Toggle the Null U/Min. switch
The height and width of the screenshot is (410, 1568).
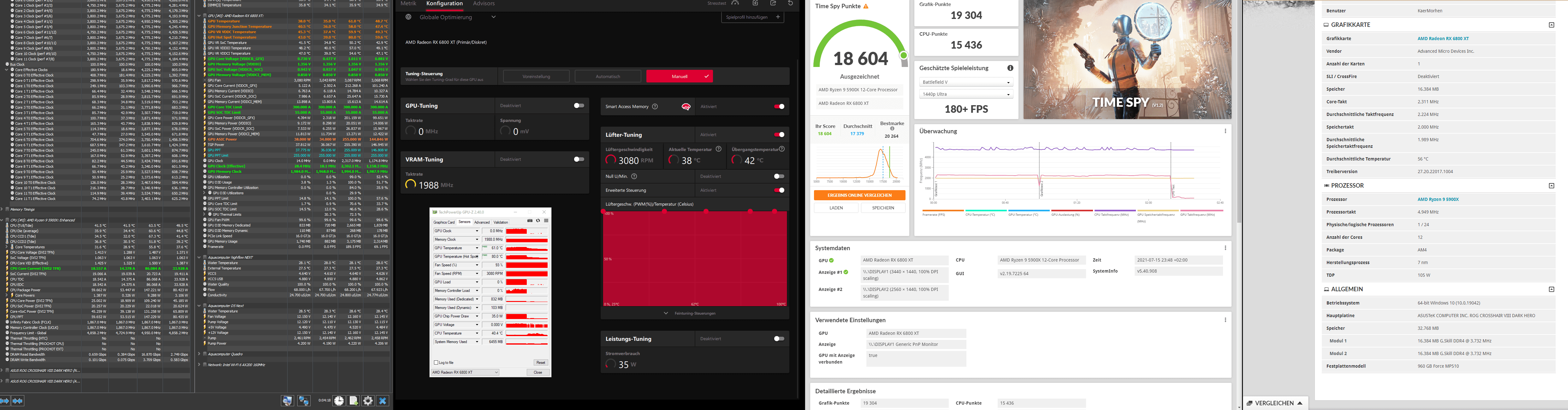click(x=779, y=176)
